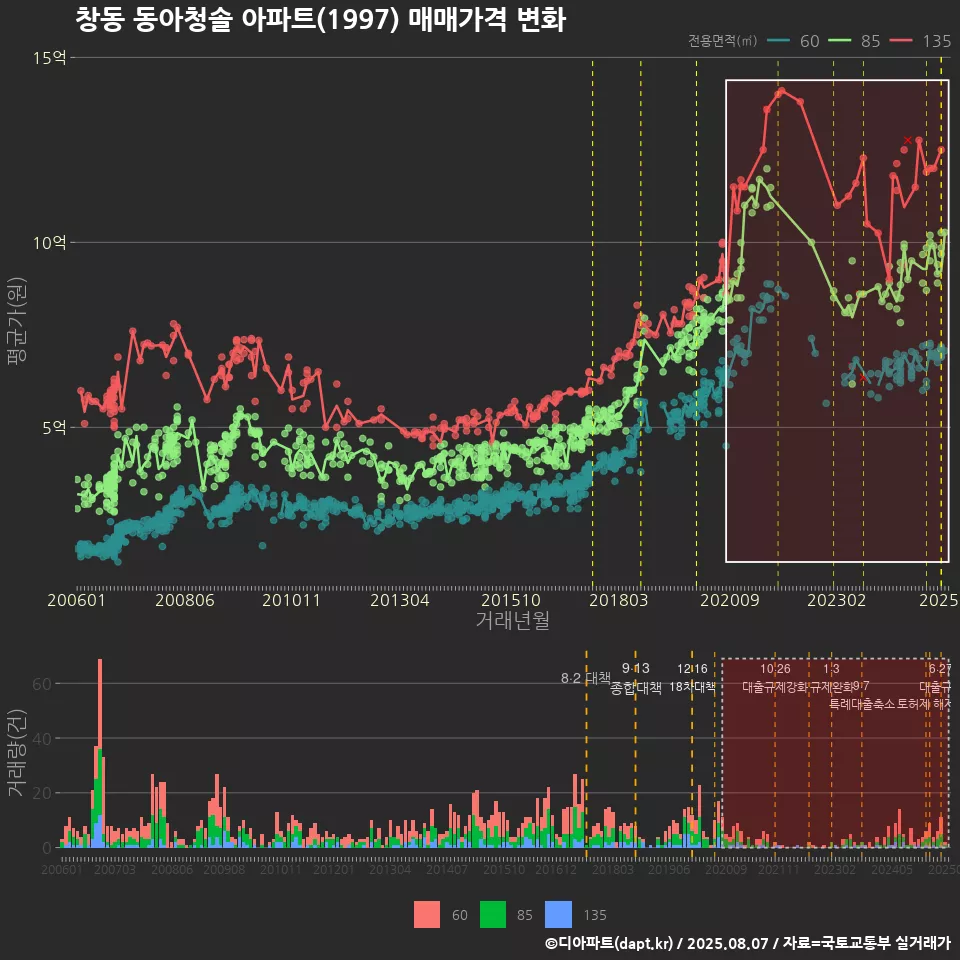Screen dimensions: 960x960
Task: Click the '대출규제강화' annotation label
Action: click(775, 687)
